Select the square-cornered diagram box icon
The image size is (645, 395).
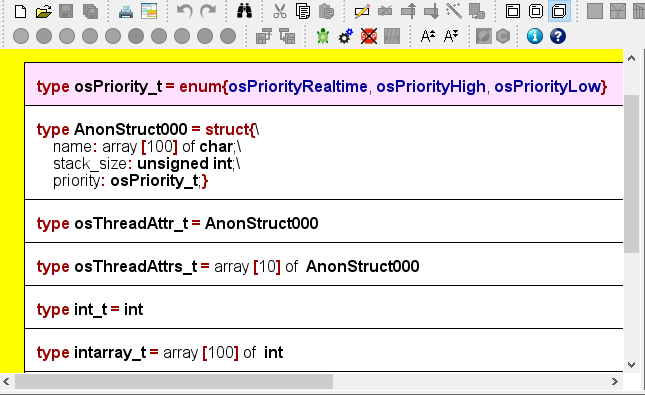click(513, 12)
